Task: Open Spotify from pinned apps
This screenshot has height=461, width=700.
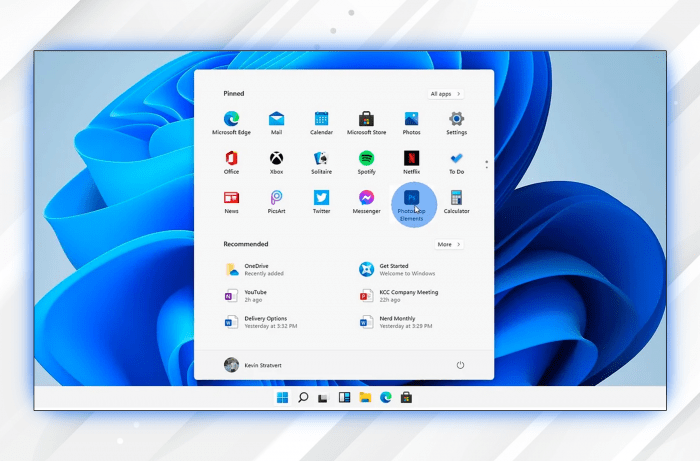Action: pyautogui.click(x=366, y=159)
